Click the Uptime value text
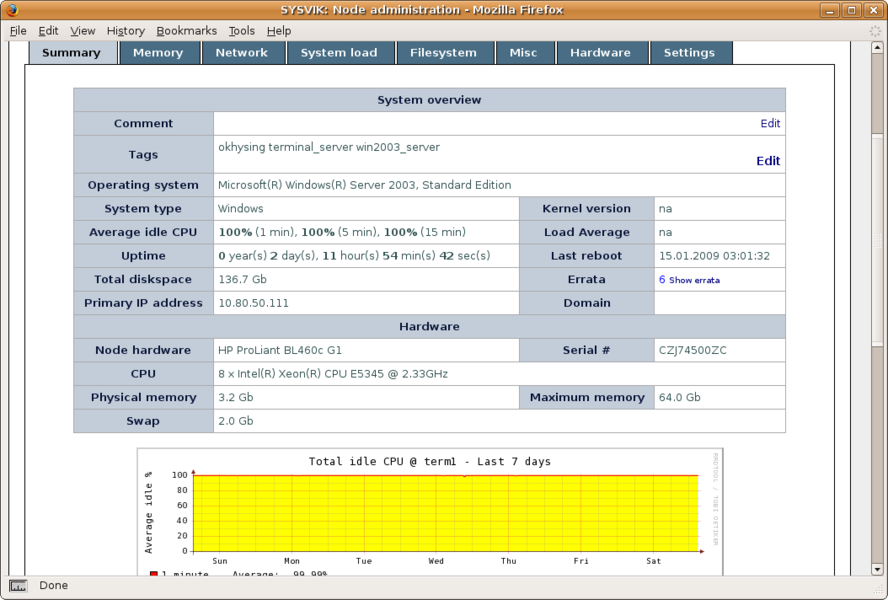This screenshot has width=888, height=600. [355, 256]
